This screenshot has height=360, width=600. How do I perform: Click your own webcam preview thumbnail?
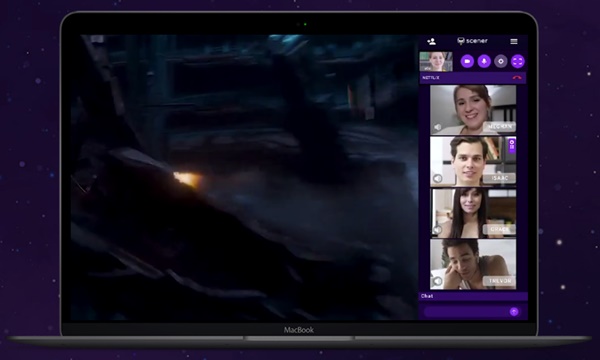click(436, 61)
